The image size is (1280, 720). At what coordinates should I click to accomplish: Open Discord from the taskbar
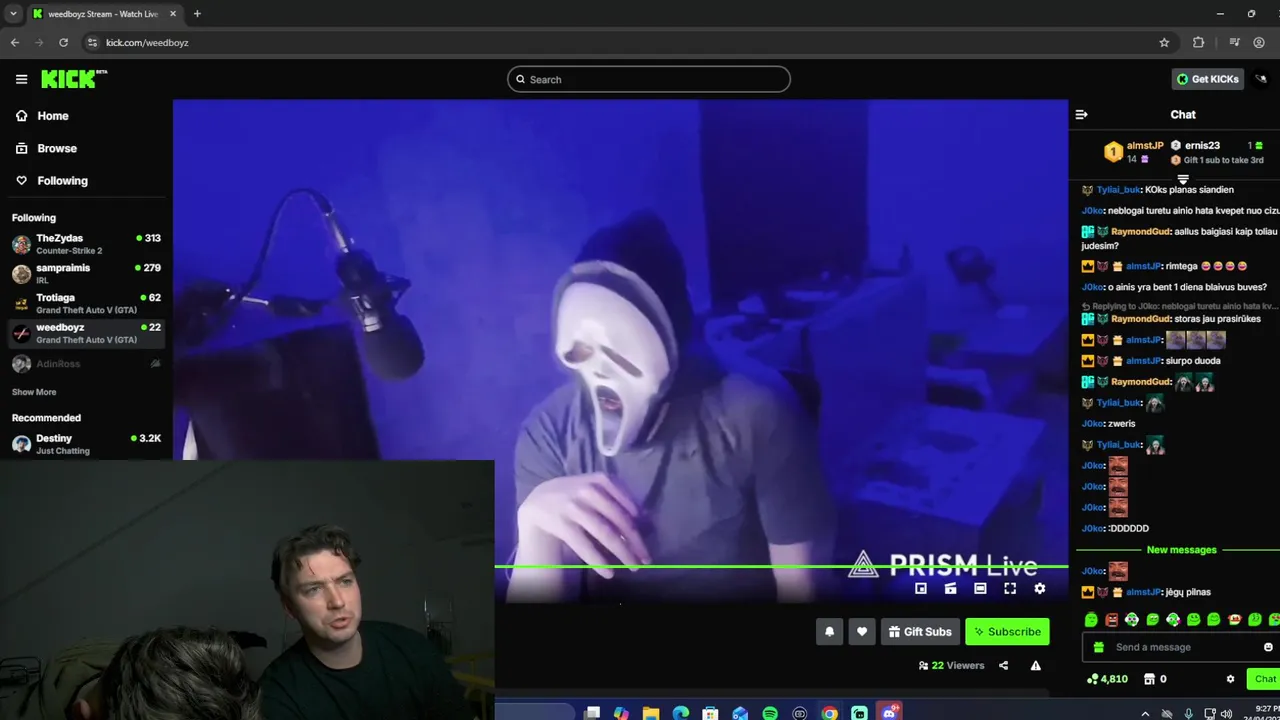[x=889, y=713]
